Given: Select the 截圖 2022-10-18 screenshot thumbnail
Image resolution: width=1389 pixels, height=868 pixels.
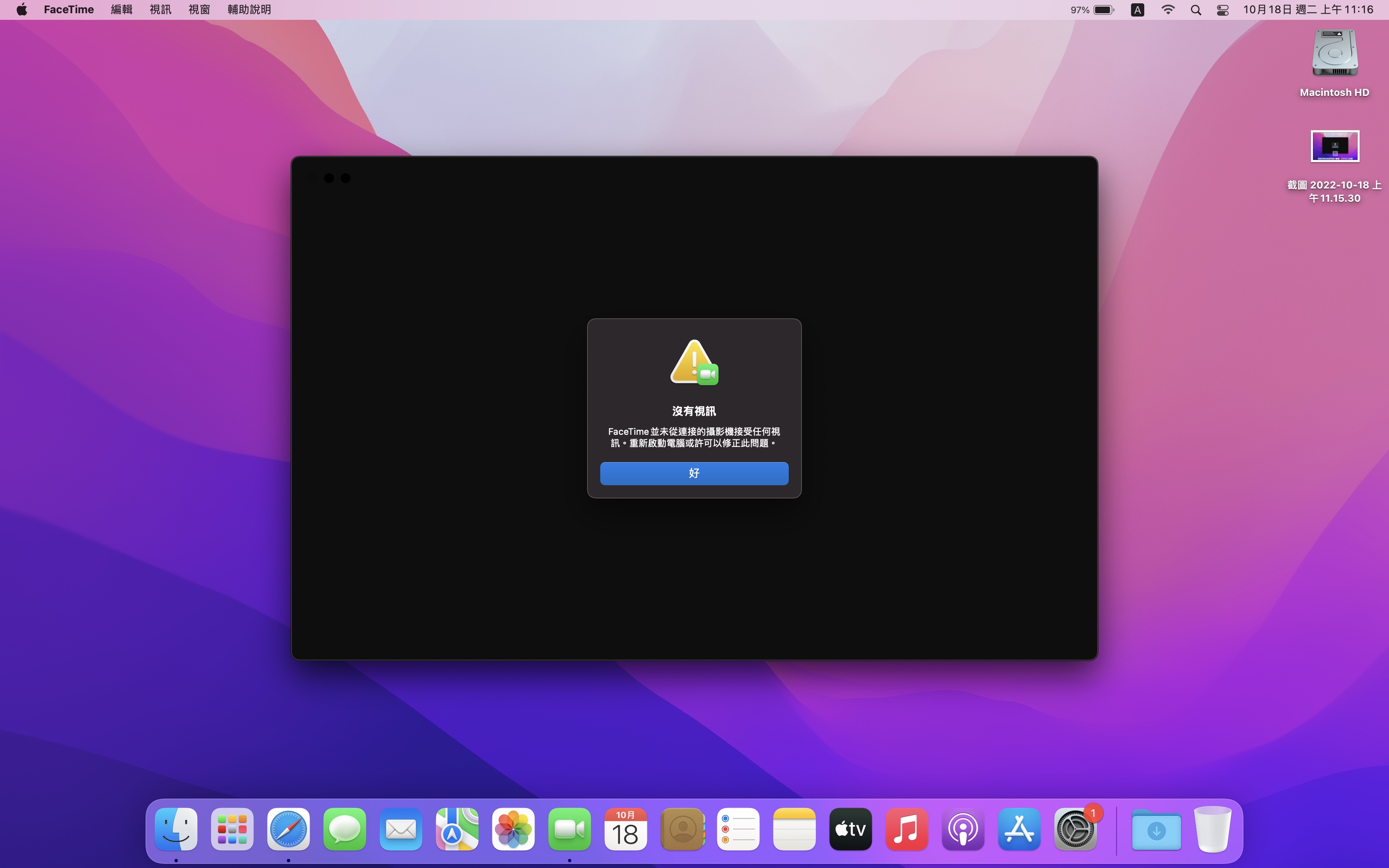Looking at the screenshot, I should tap(1334, 146).
